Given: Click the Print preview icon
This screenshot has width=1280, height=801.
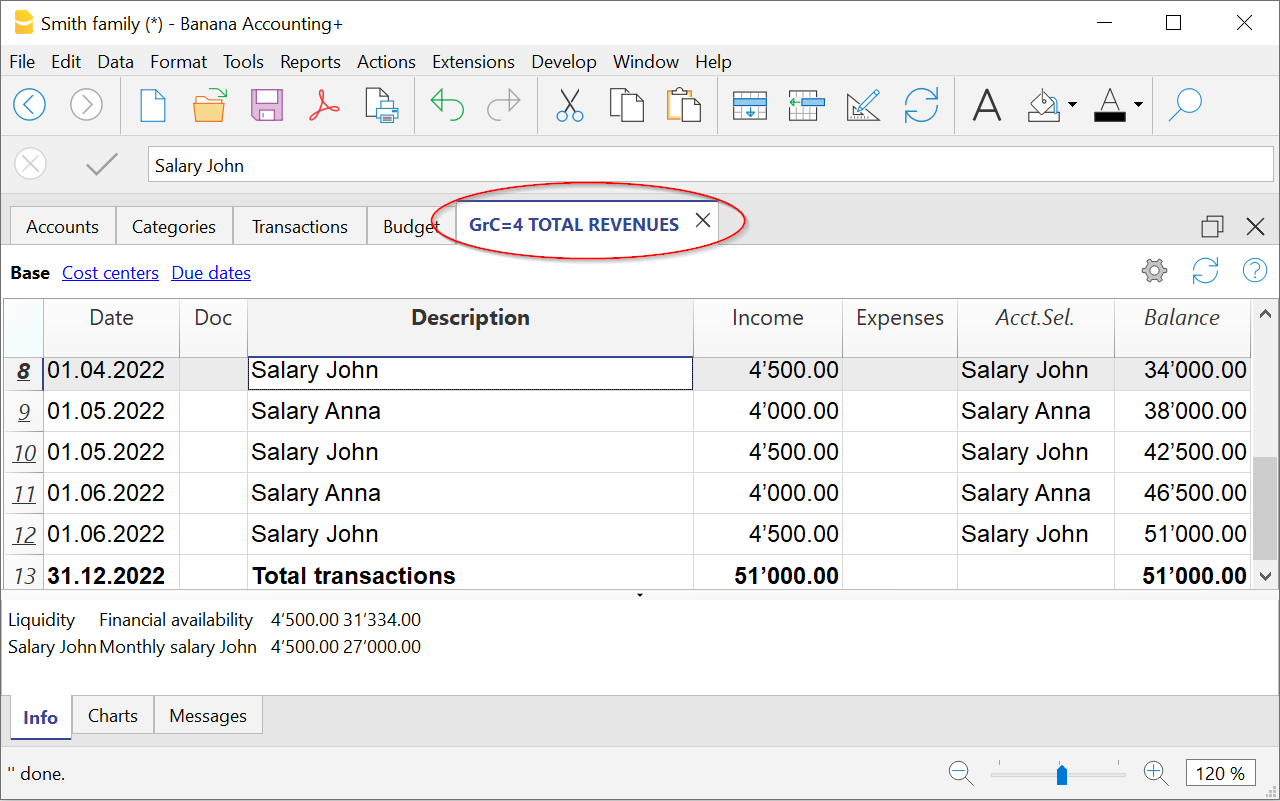Looking at the screenshot, I should (x=382, y=104).
